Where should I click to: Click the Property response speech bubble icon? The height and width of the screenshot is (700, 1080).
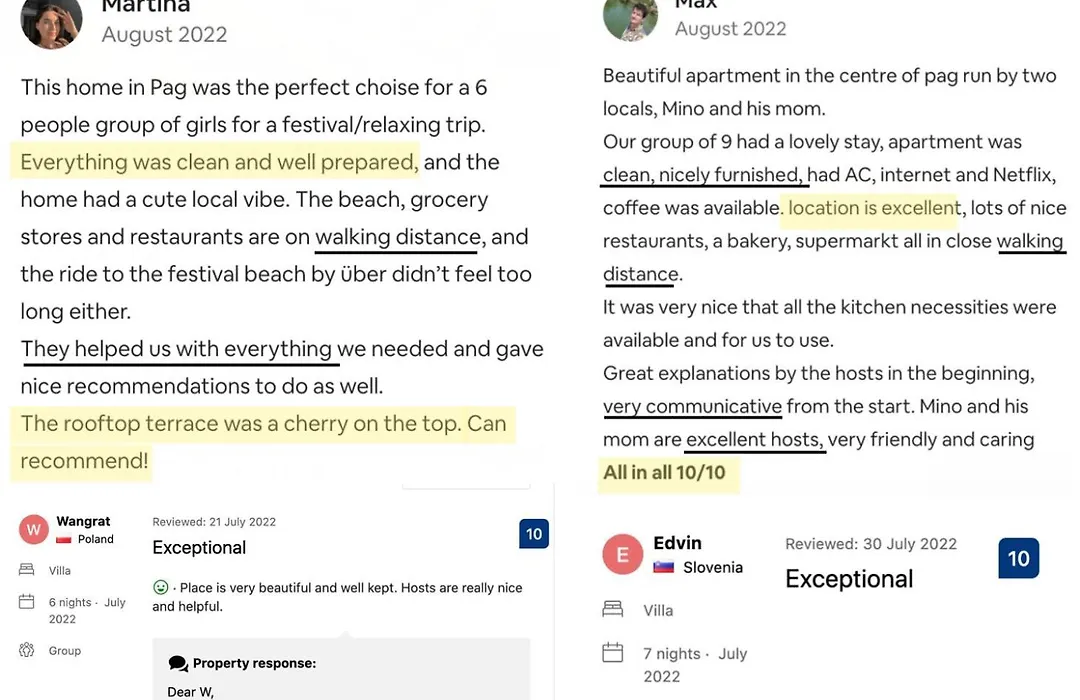coord(178,663)
